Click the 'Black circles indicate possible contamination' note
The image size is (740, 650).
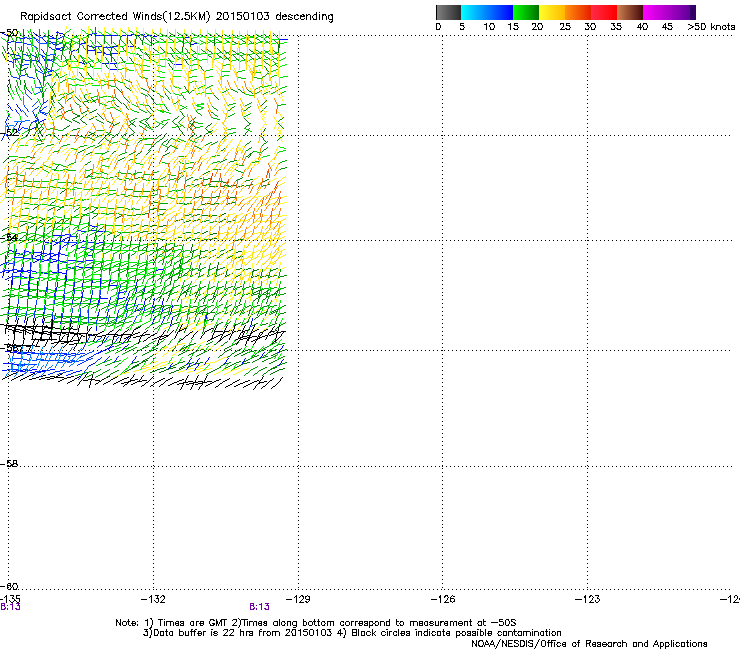(x=449, y=633)
